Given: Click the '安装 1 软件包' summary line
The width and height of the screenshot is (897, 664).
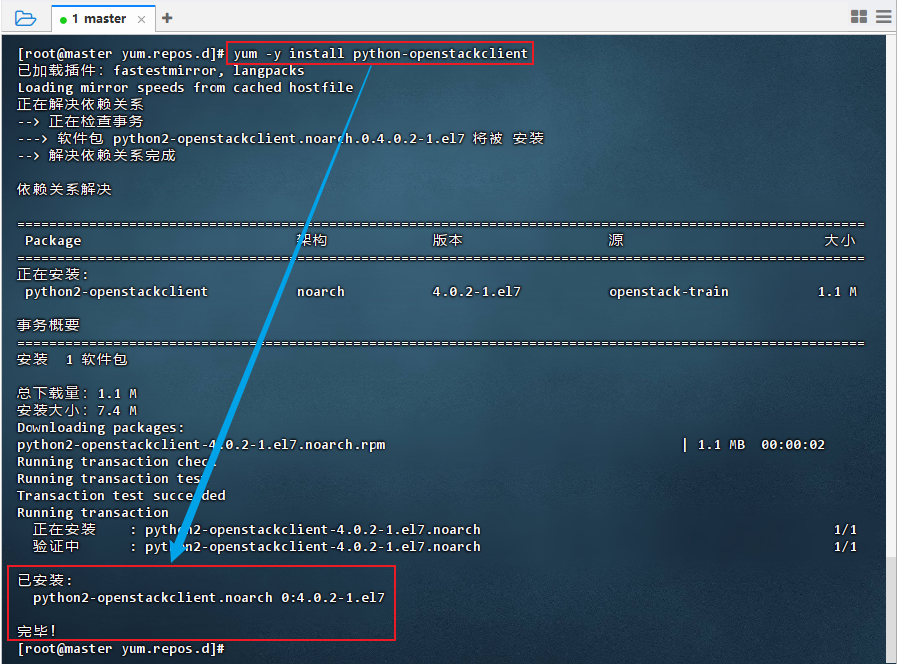Looking at the screenshot, I should (72, 359).
